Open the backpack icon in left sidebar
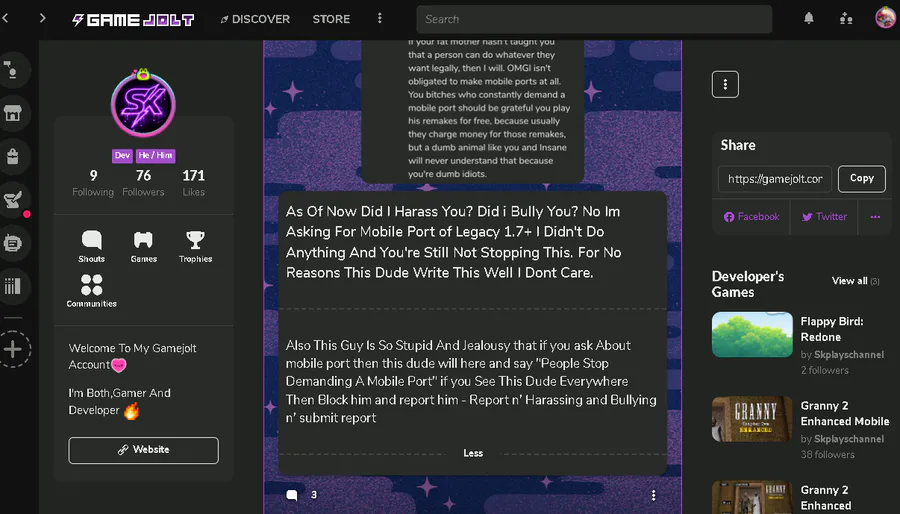This screenshot has height=514, width=900. click(13, 156)
